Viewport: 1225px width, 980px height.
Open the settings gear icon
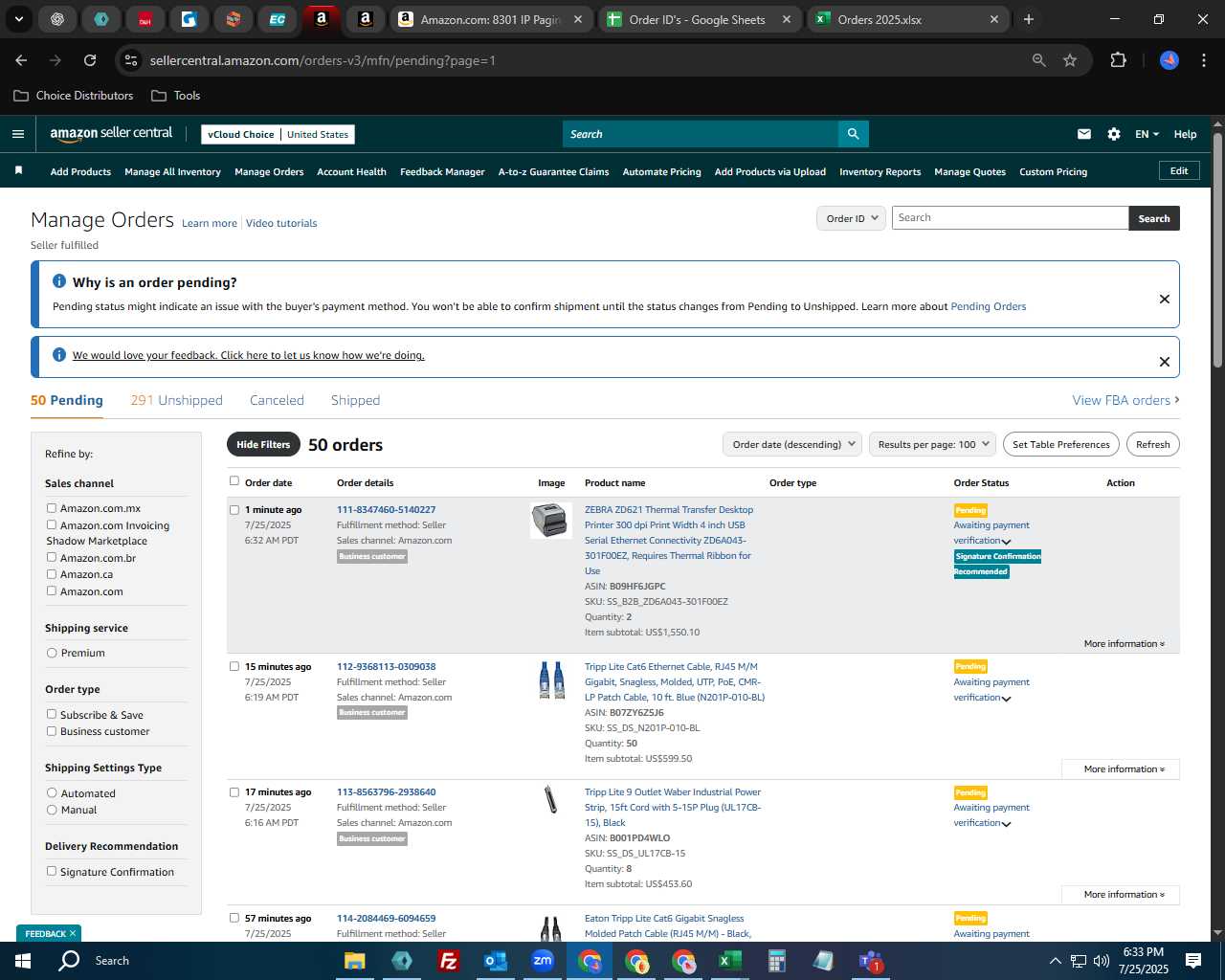tap(1114, 134)
